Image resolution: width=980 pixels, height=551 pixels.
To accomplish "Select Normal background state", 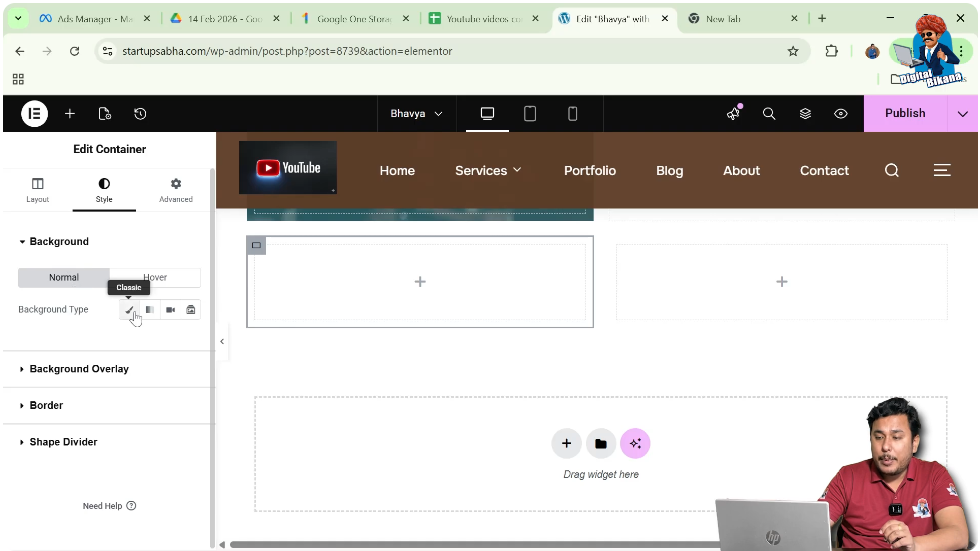I will (64, 277).
